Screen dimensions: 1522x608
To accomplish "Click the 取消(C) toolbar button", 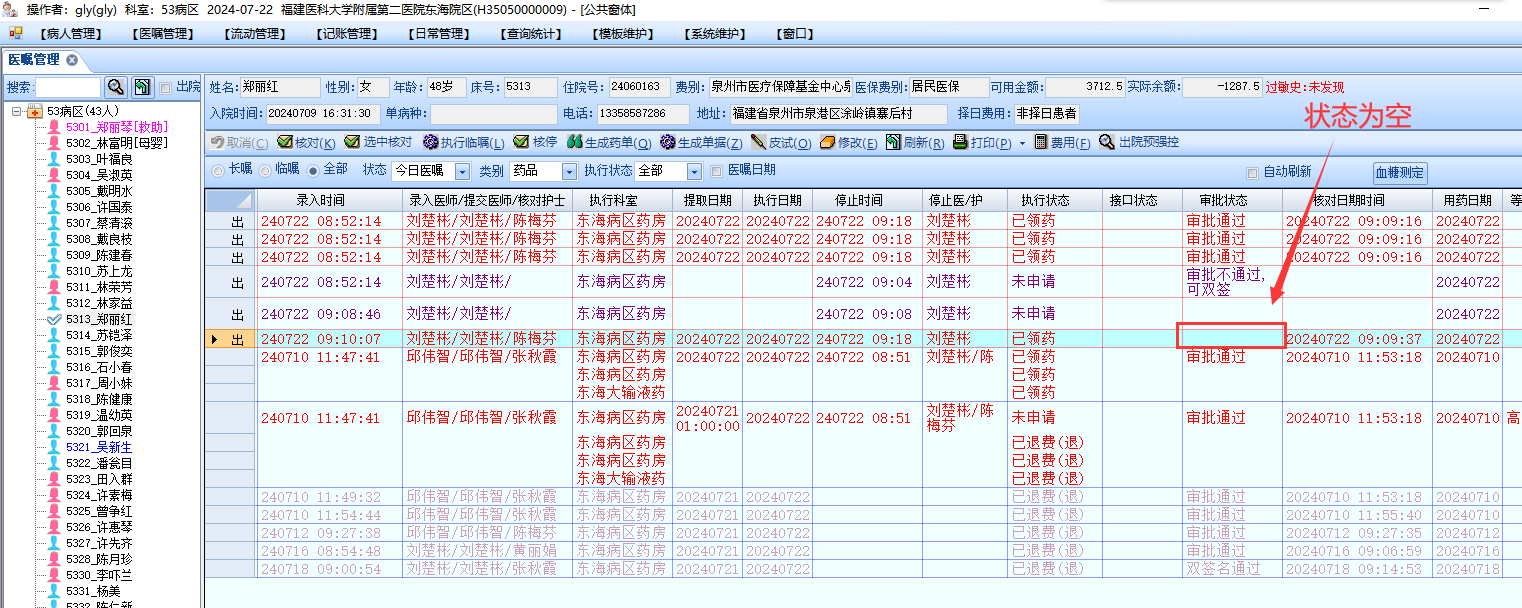I will [239, 143].
